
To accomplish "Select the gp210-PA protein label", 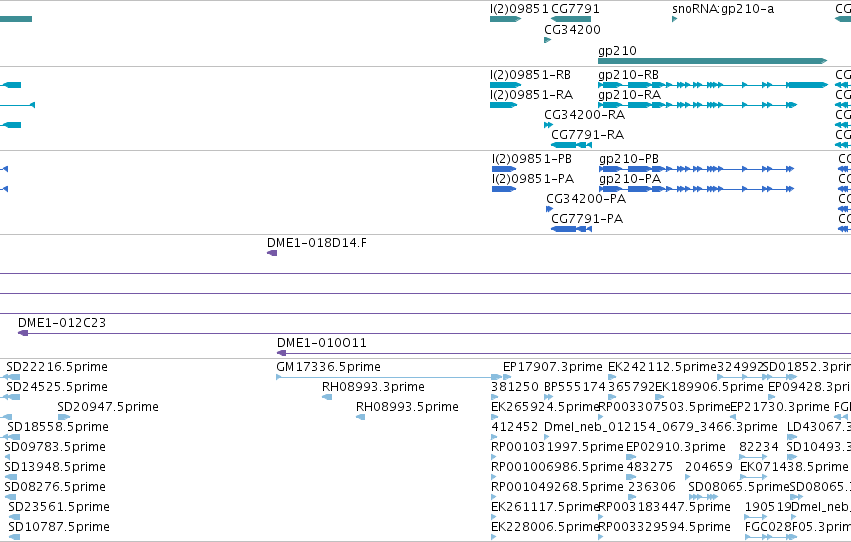I will [x=630, y=179].
